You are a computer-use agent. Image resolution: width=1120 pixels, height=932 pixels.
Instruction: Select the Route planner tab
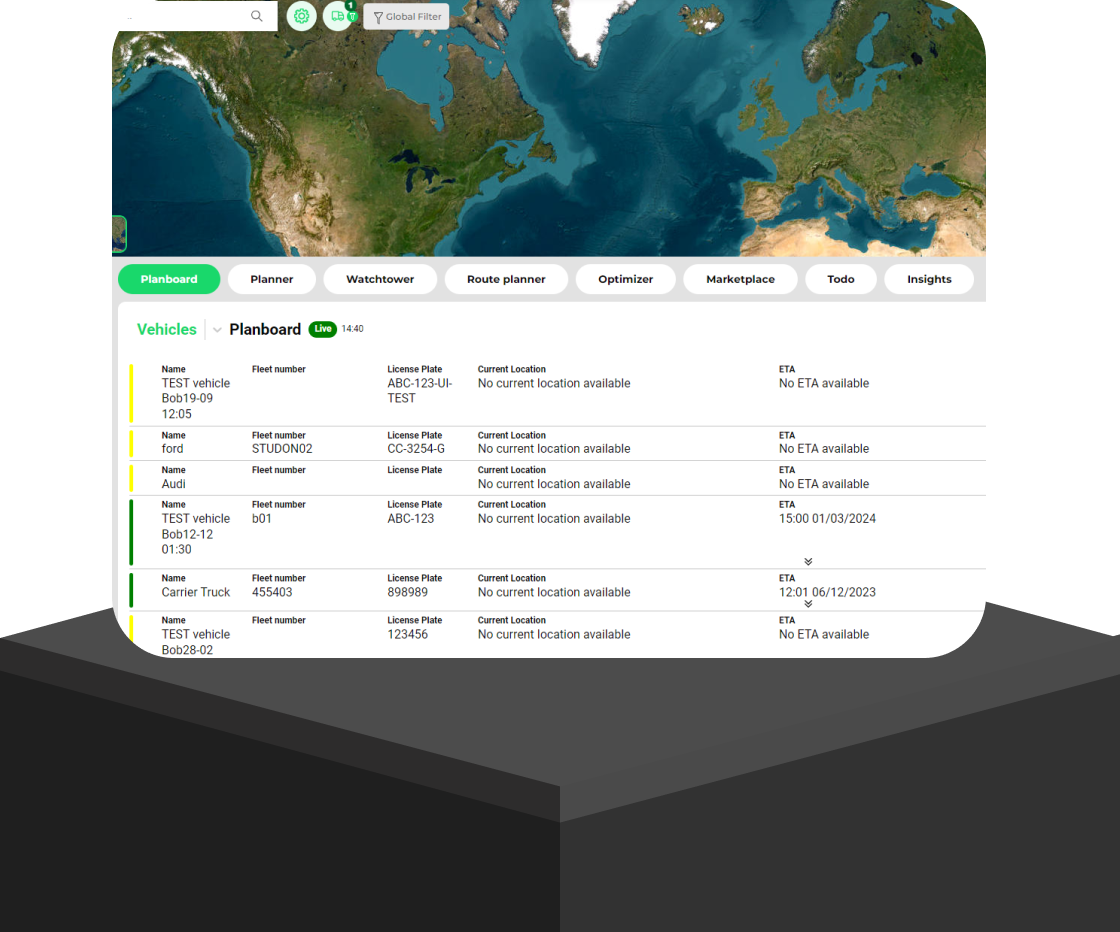click(x=506, y=279)
